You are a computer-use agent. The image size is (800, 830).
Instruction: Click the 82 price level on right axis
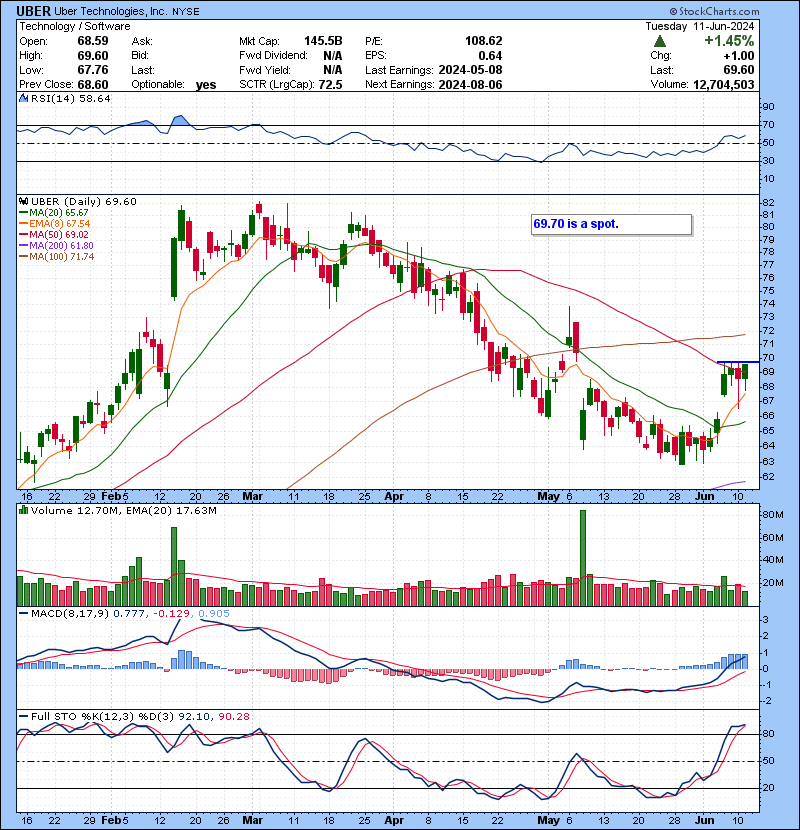point(768,203)
